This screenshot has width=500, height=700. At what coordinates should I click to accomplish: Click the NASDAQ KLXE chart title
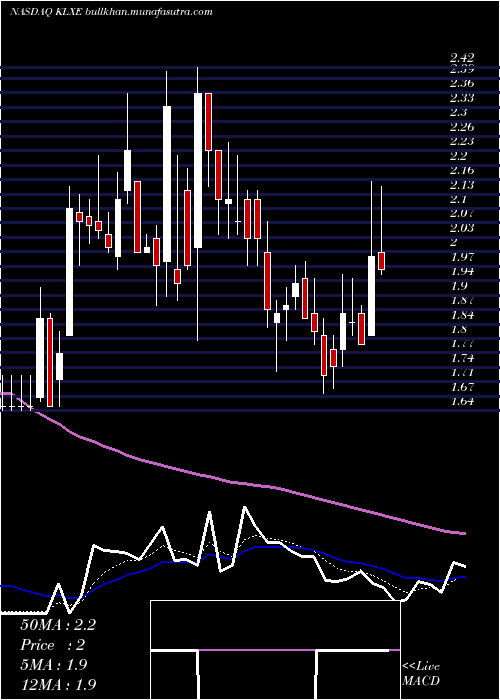tap(45, 12)
